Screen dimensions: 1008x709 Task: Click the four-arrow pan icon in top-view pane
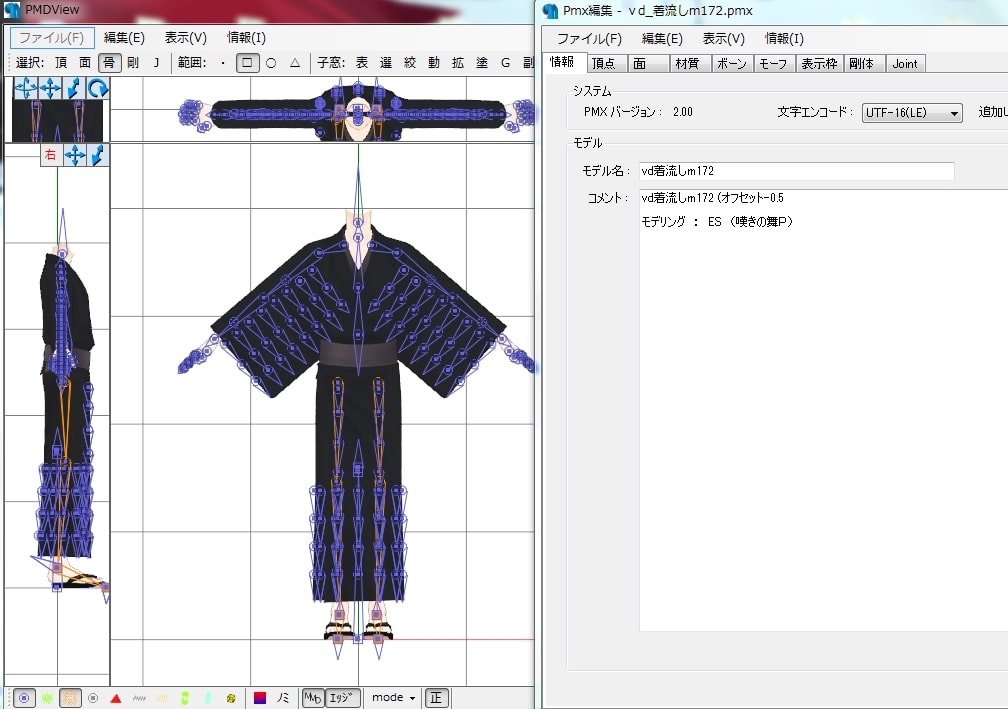tap(50, 88)
